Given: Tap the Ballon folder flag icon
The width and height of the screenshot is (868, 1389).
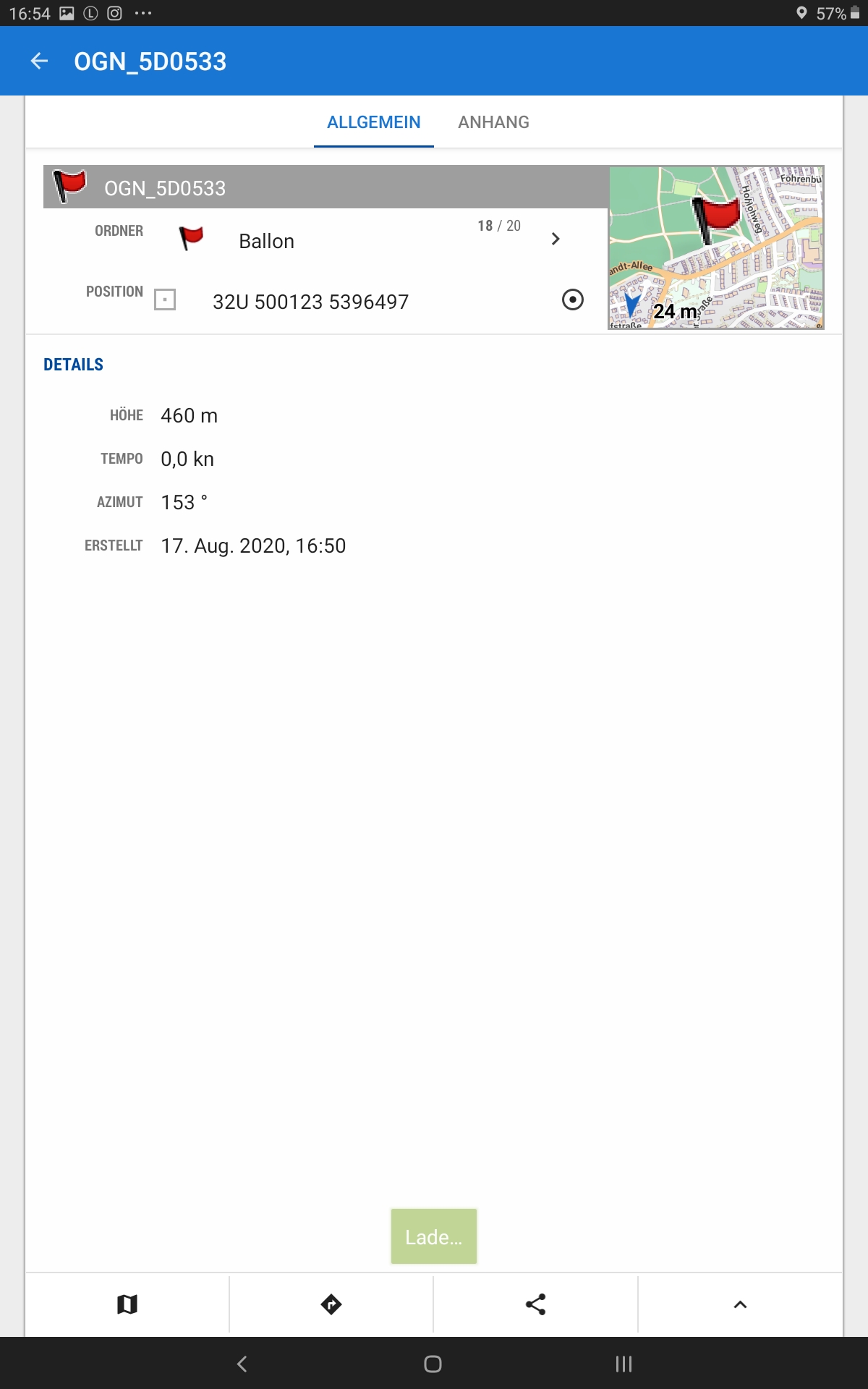Looking at the screenshot, I should (x=192, y=237).
